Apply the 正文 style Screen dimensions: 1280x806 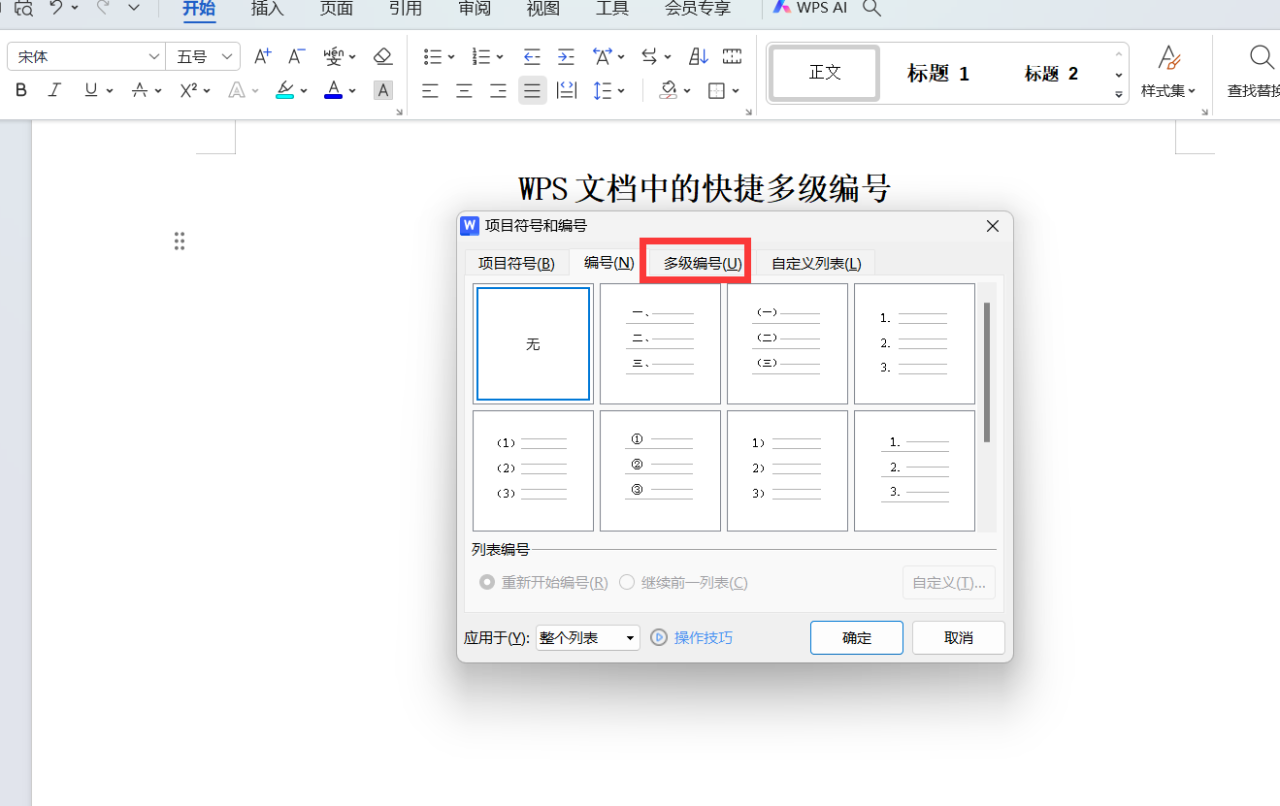825,73
